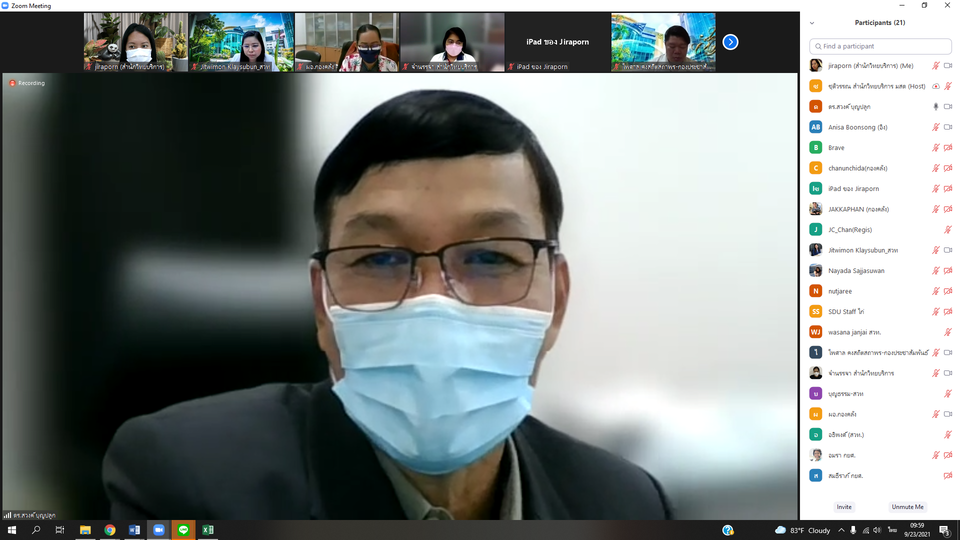Screen dimensions: 960x540
Task: Open Excel from the Windows taskbar
Action: [208, 530]
